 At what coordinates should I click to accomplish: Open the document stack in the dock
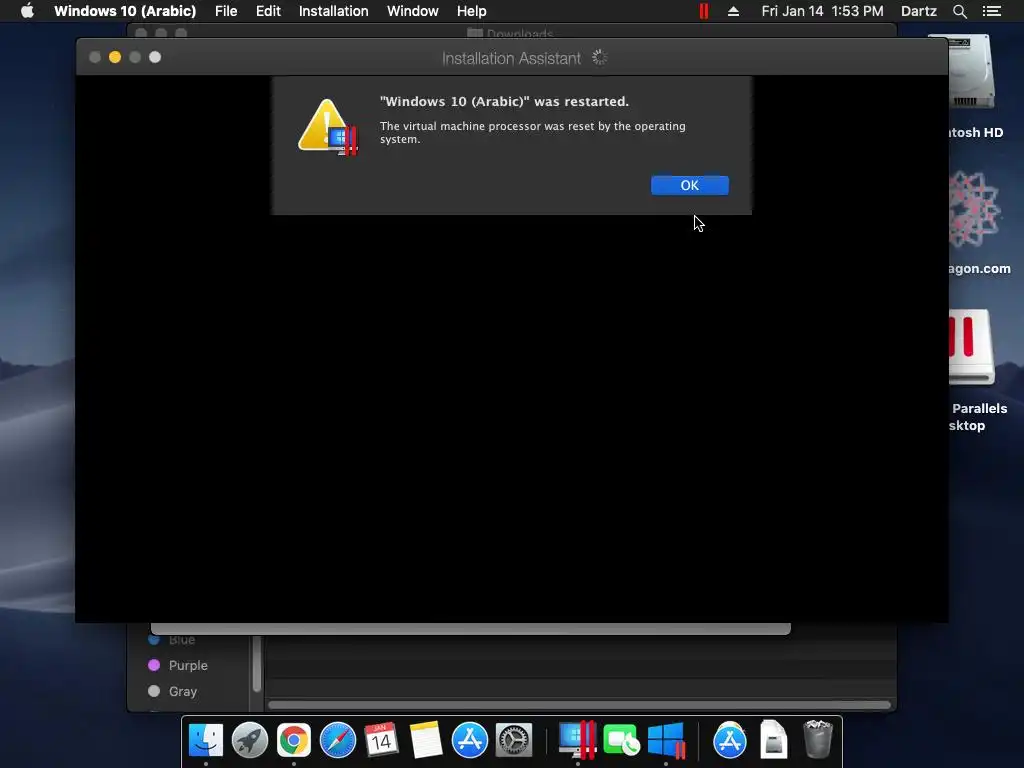point(773,740)
